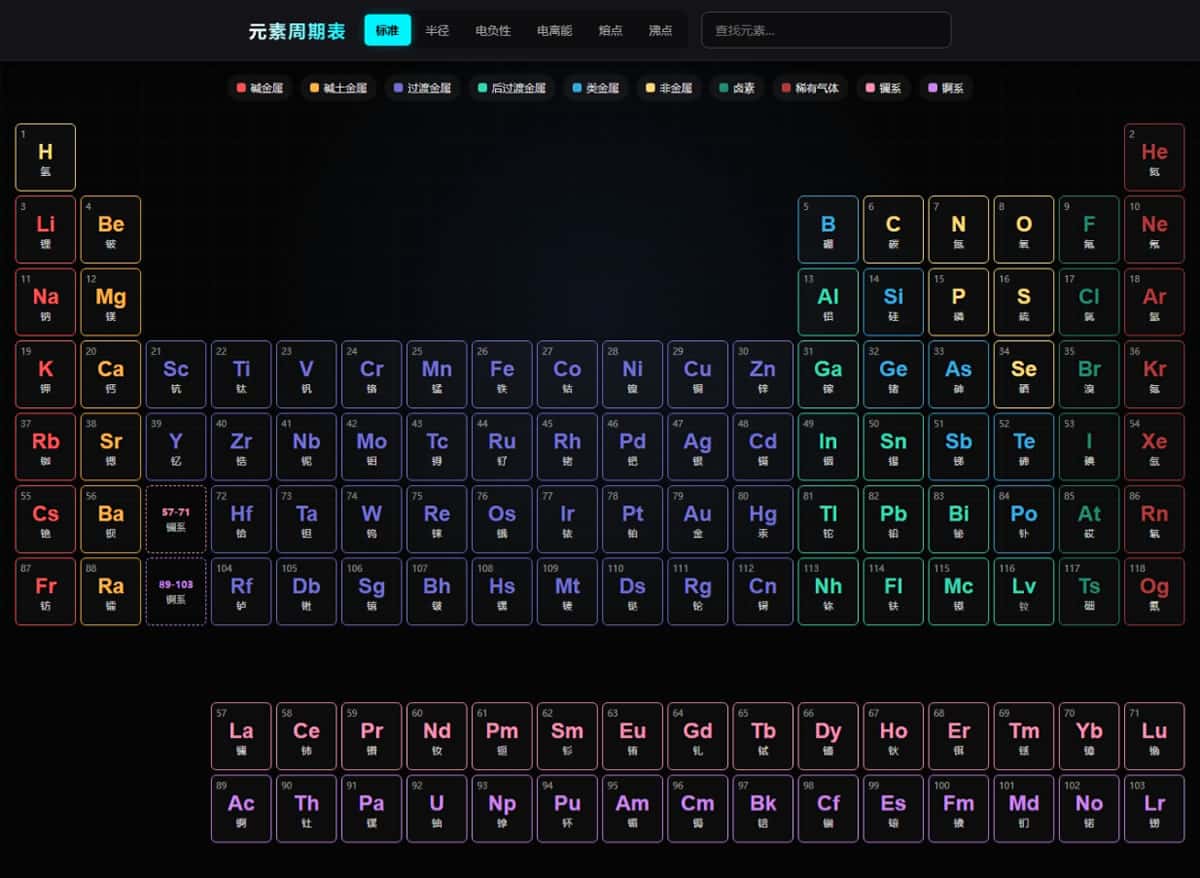Select the Hydrogen (H) element tile
Image resolution: width=1200 pixels, height=878 pixels.
[x=45, y=157]
